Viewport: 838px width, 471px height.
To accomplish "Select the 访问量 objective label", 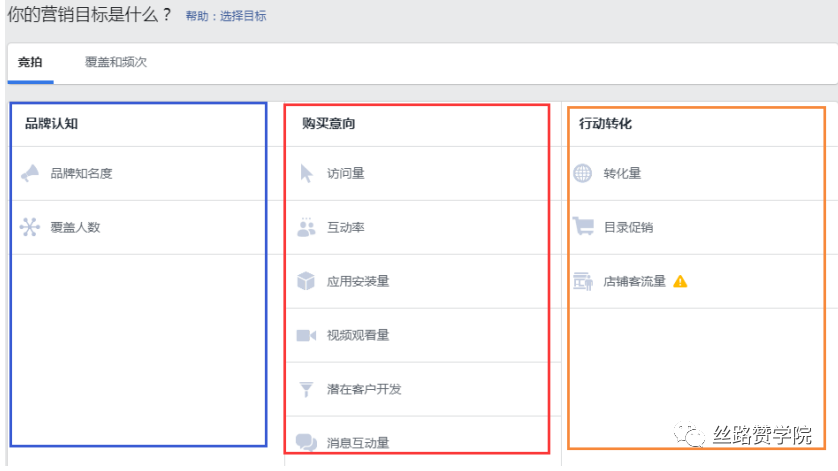I will coord(346,173).
